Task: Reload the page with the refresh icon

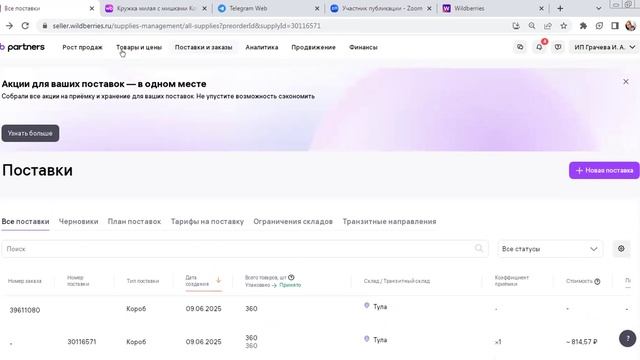Action: pos(25,26)
